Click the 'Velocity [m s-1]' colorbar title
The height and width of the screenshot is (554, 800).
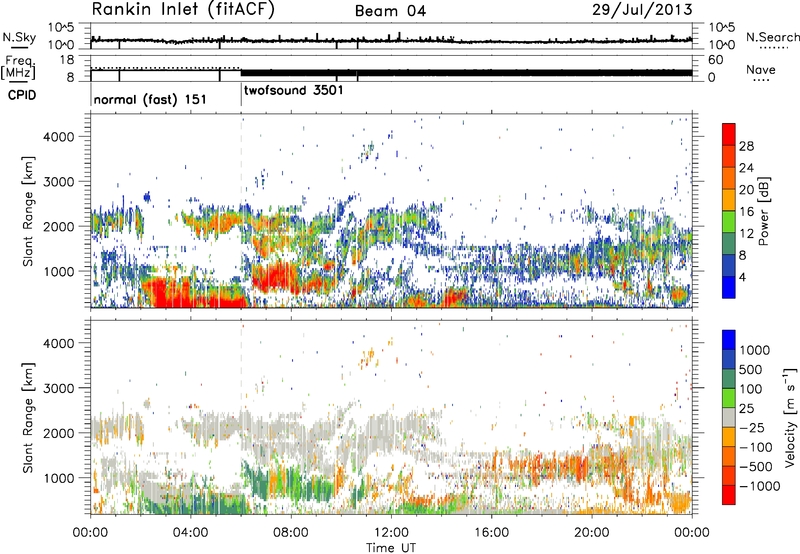pos(790,417)
